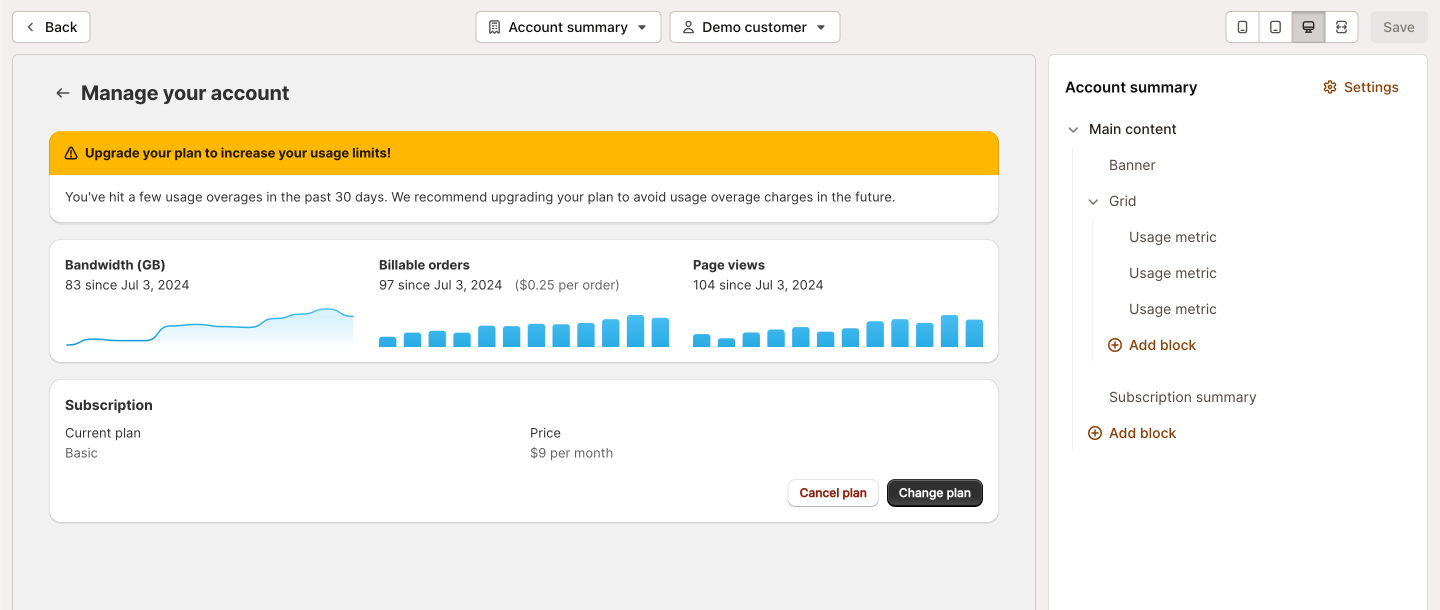The image size is (1440, 610).
Task: Click the Back button in the top bar
Action: pyautogui.click(x=50, y=27)
